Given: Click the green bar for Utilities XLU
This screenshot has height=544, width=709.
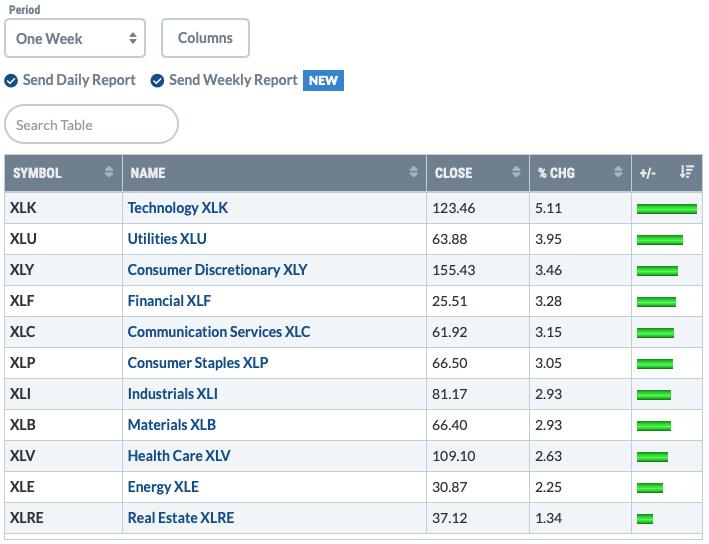Looking at the screenshot, I should point(660,240).
